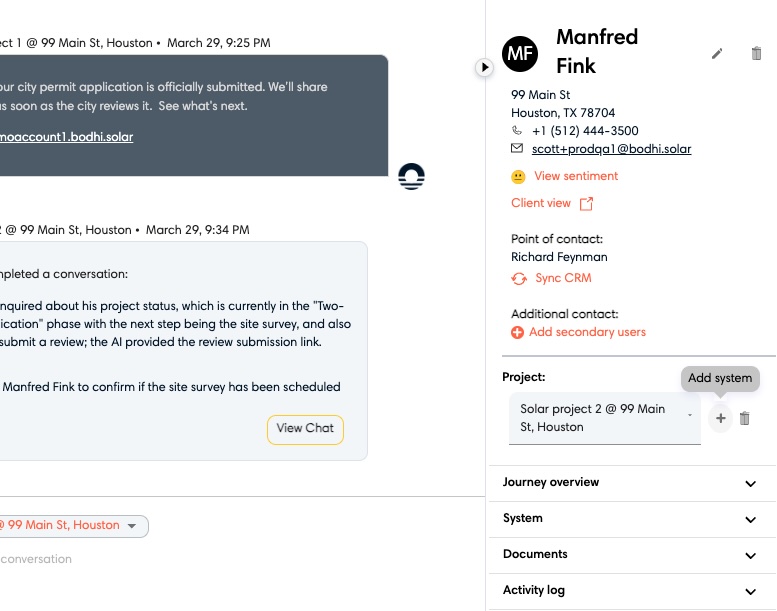Click Add secondary users link
Image resolution: width=777 pixels, height=611 pixels.
[x=586, y=332]
